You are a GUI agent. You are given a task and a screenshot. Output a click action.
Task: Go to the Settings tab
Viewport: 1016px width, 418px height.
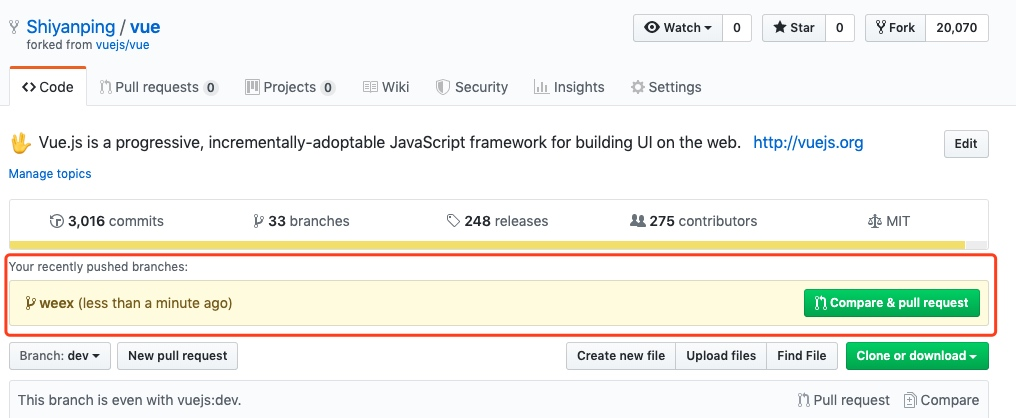[665, 87]
